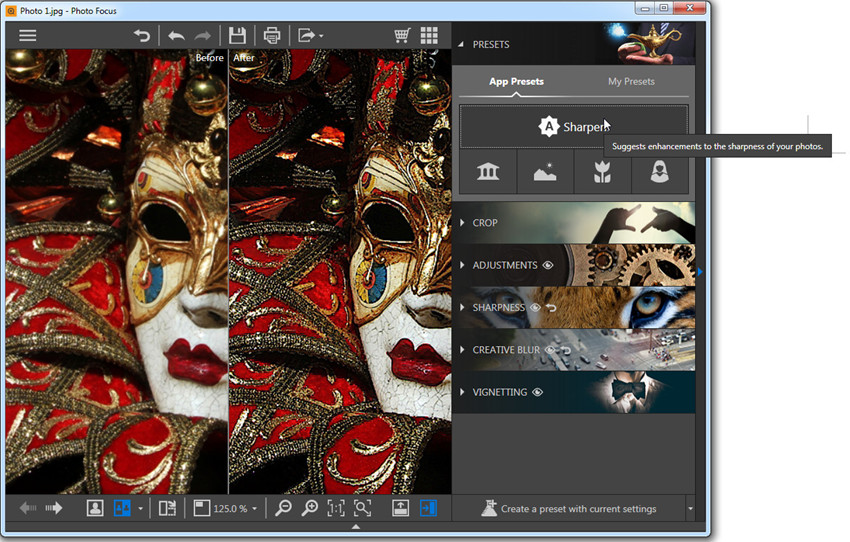Click the navigator window icon
The image size is (850, 542).
click(202, 508)
